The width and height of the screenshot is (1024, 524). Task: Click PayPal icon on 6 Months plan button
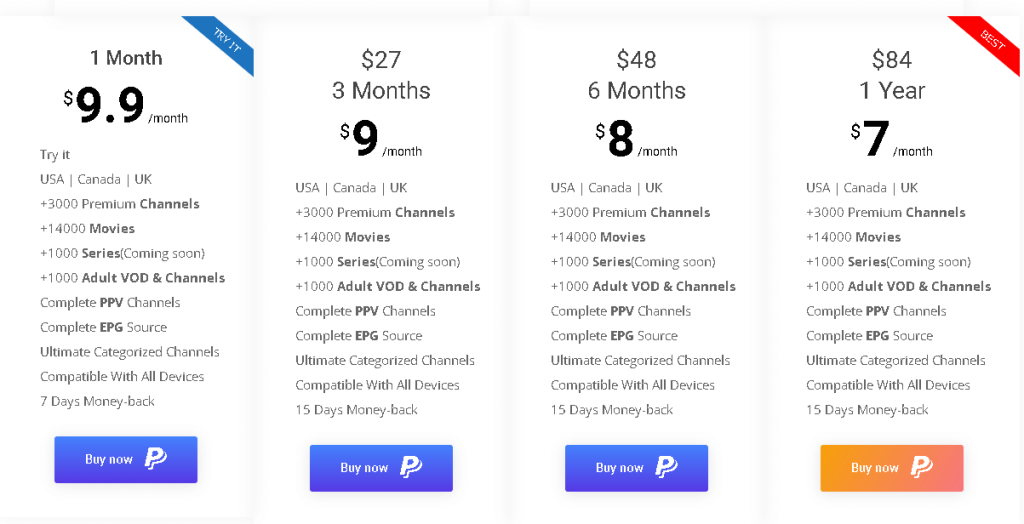(x=666, y=467)
